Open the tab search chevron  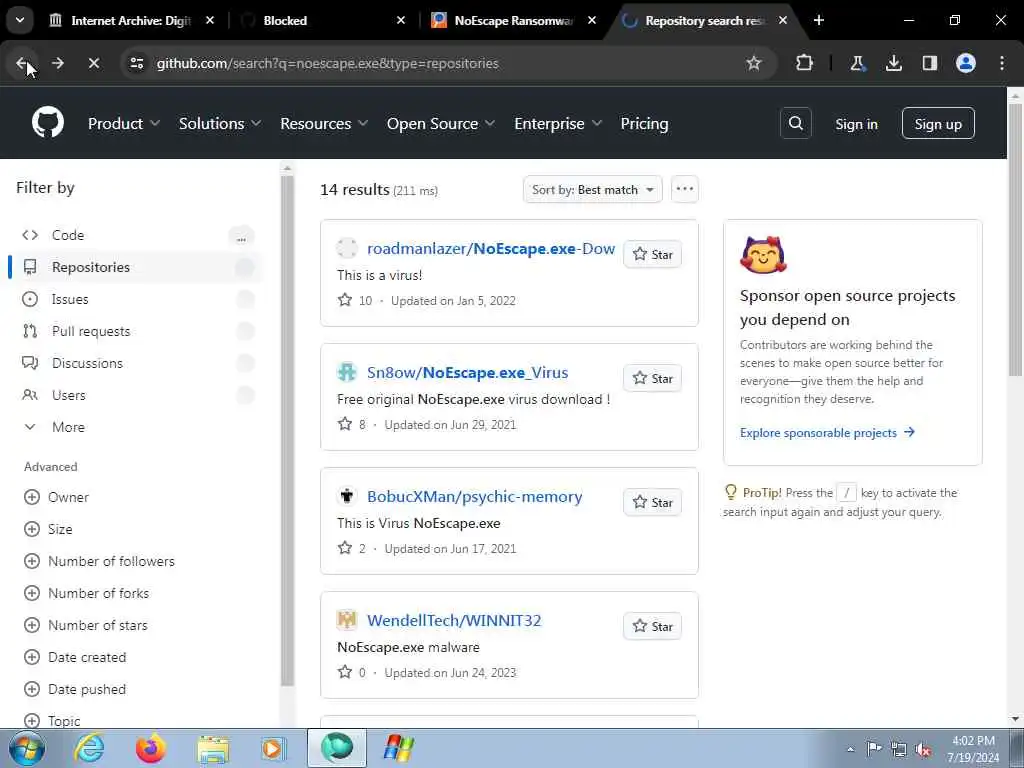point(20,20)
